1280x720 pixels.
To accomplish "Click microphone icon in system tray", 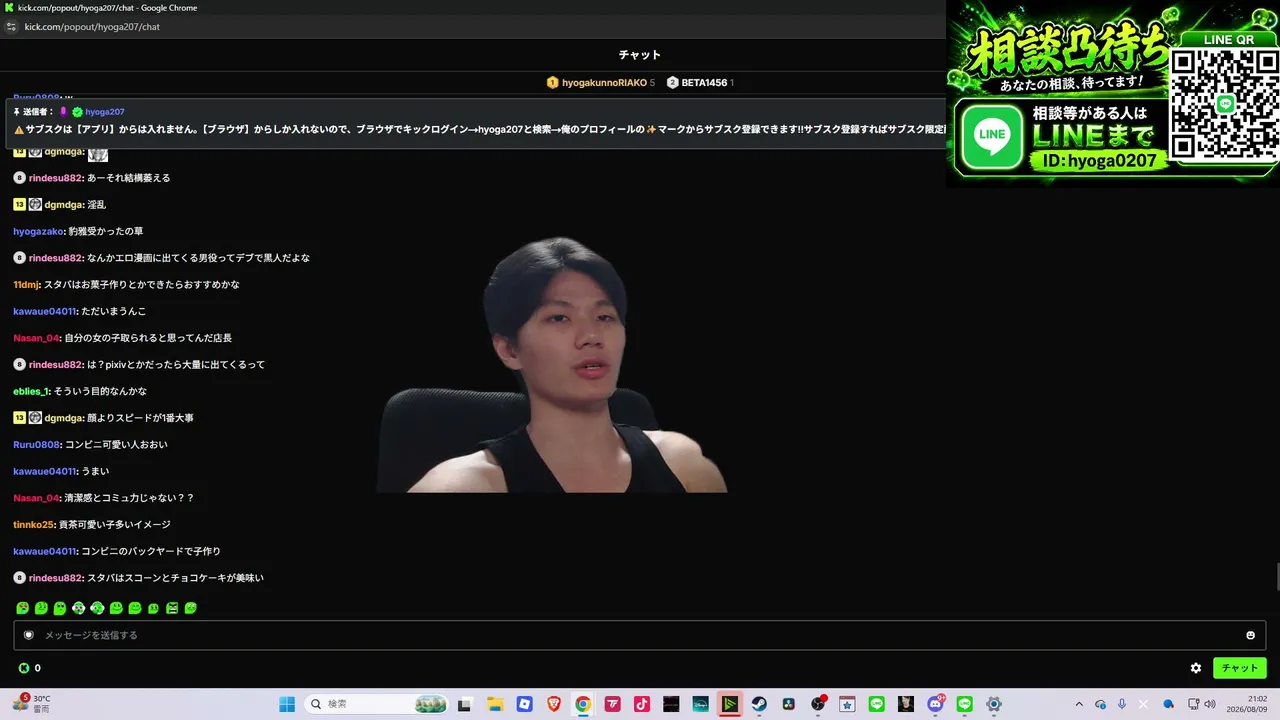I will (1122, 704).
